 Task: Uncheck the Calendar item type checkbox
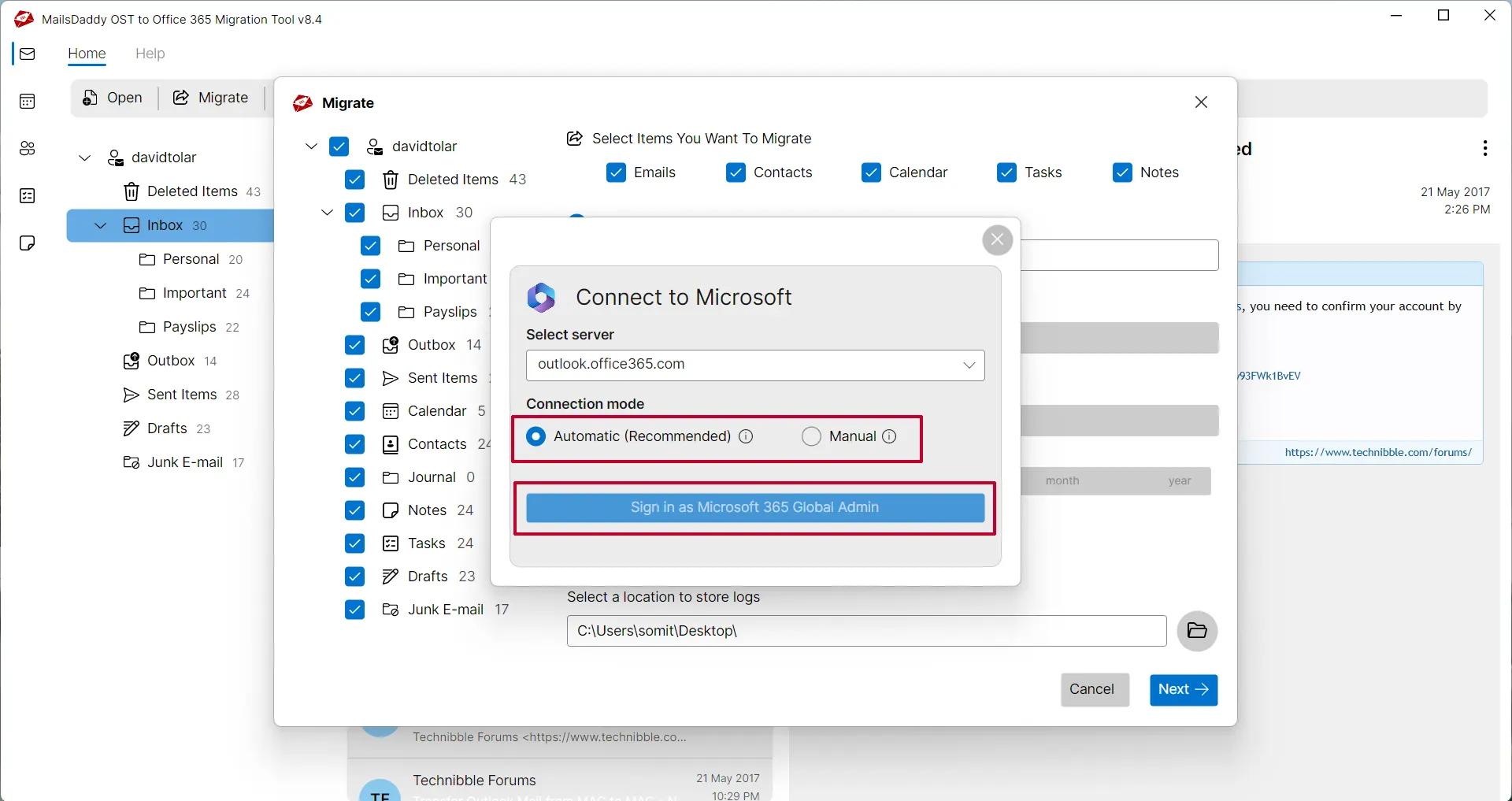click(871, 172)
